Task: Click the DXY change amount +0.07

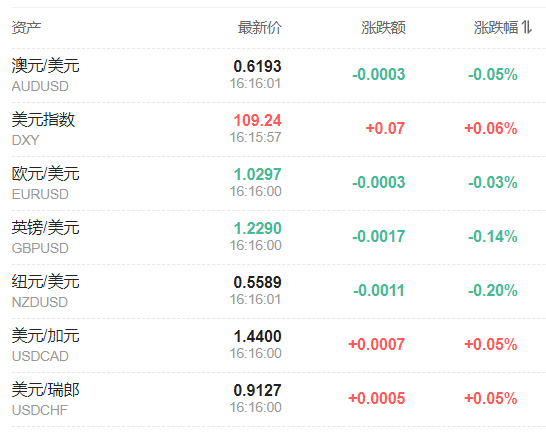Action: [385, 128]
